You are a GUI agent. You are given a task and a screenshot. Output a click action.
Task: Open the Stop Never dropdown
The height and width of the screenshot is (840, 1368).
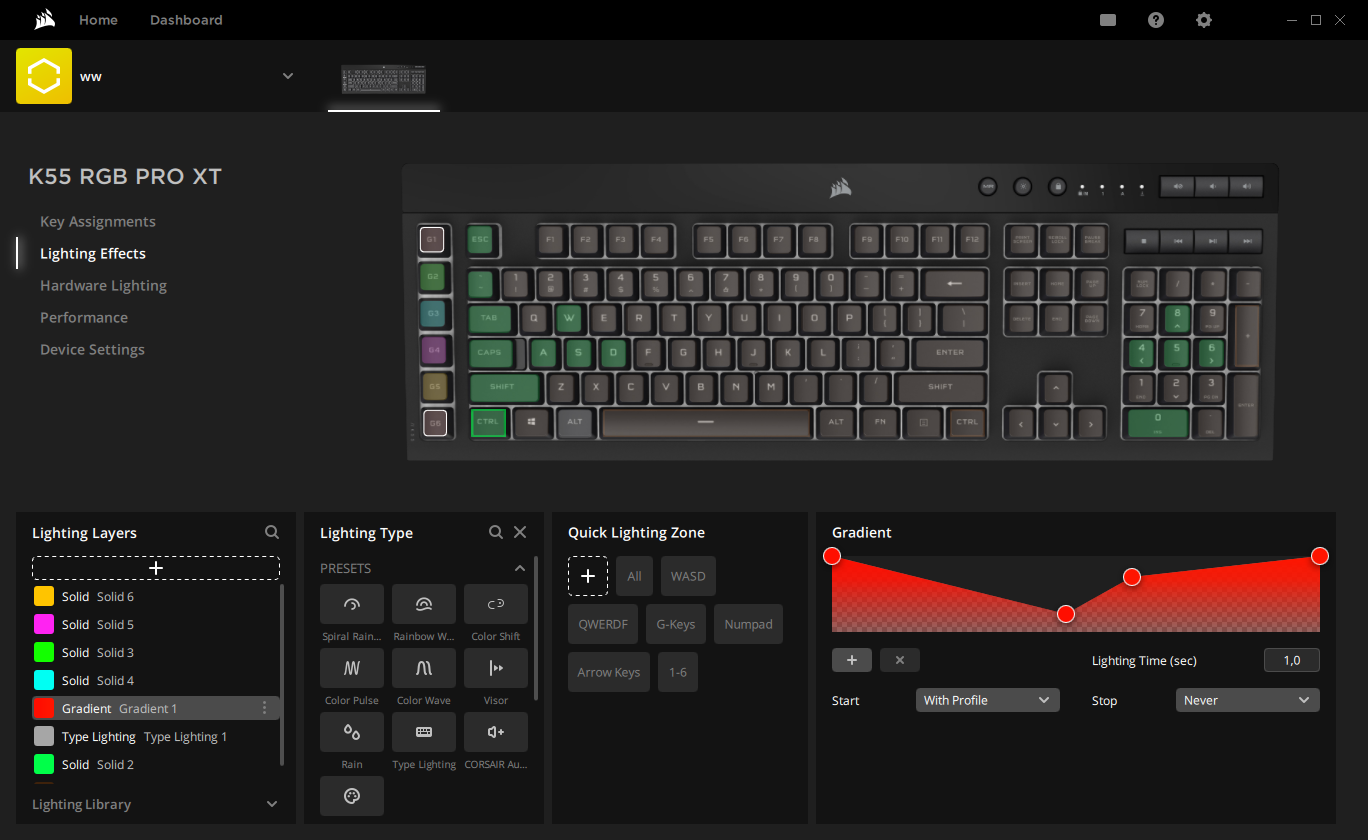[1248, 700]
